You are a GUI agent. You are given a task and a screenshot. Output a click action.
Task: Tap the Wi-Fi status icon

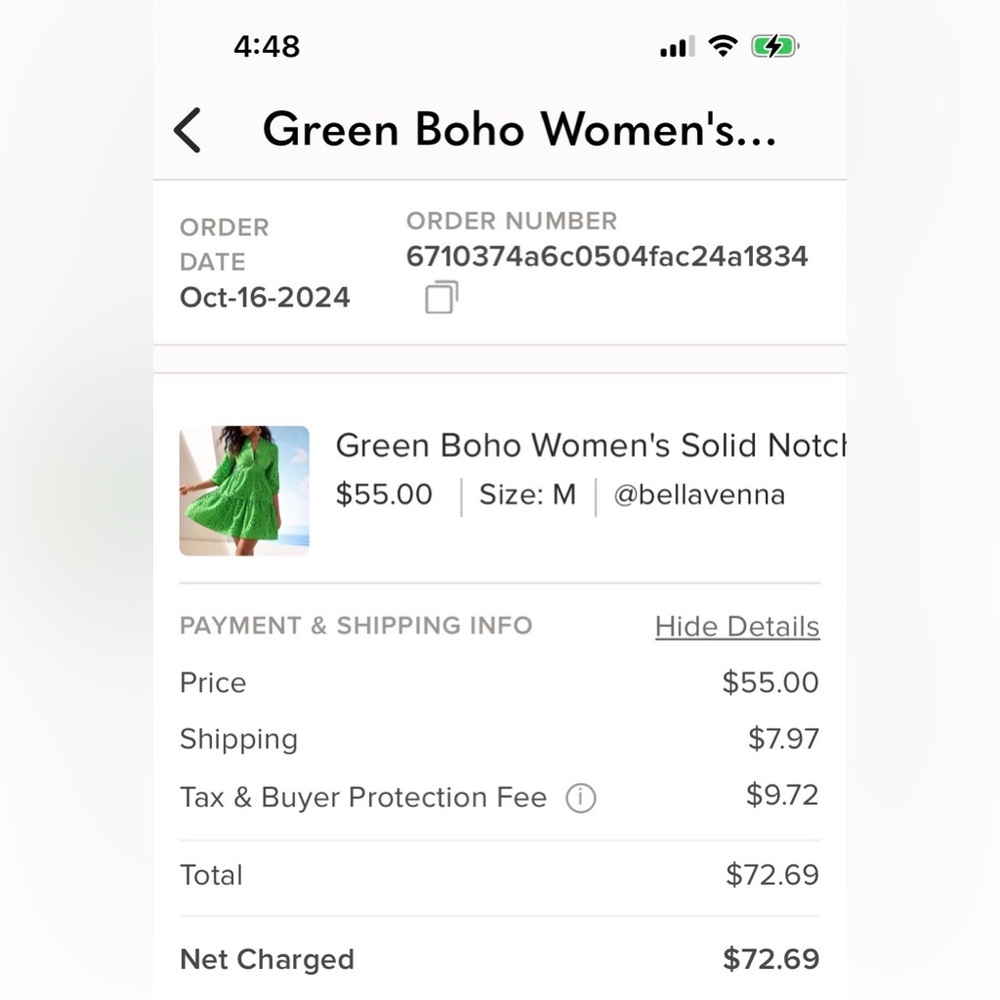[723, 47]
